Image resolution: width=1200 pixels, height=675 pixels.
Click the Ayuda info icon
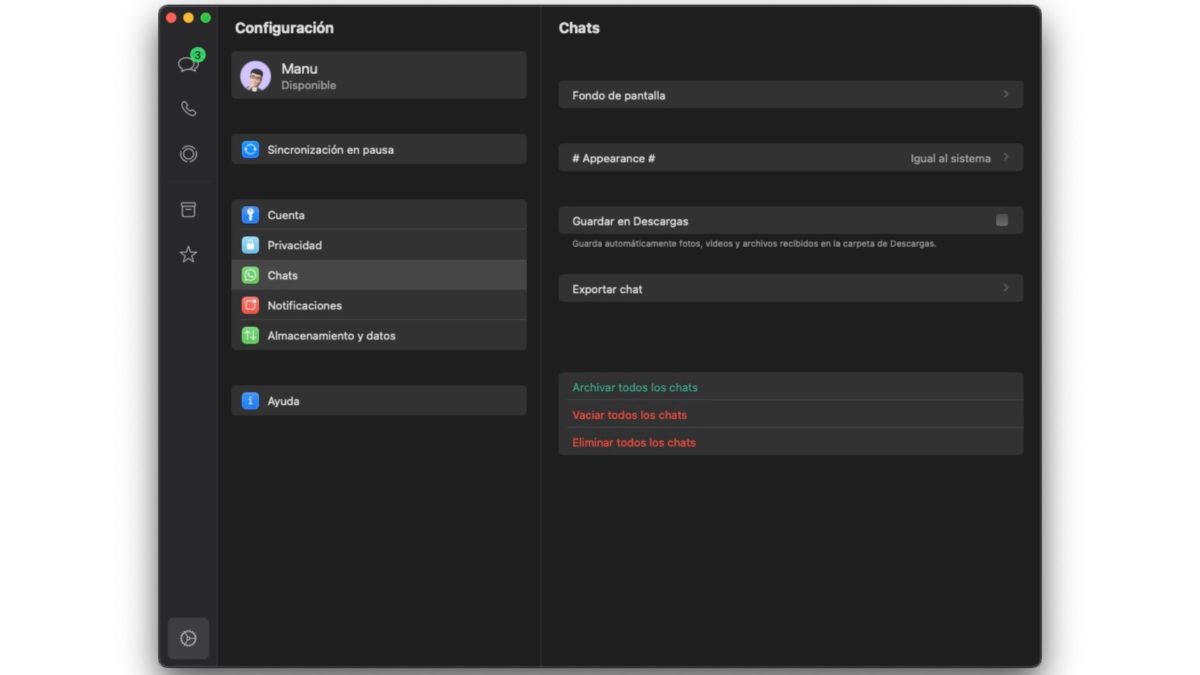click(250, 401)
